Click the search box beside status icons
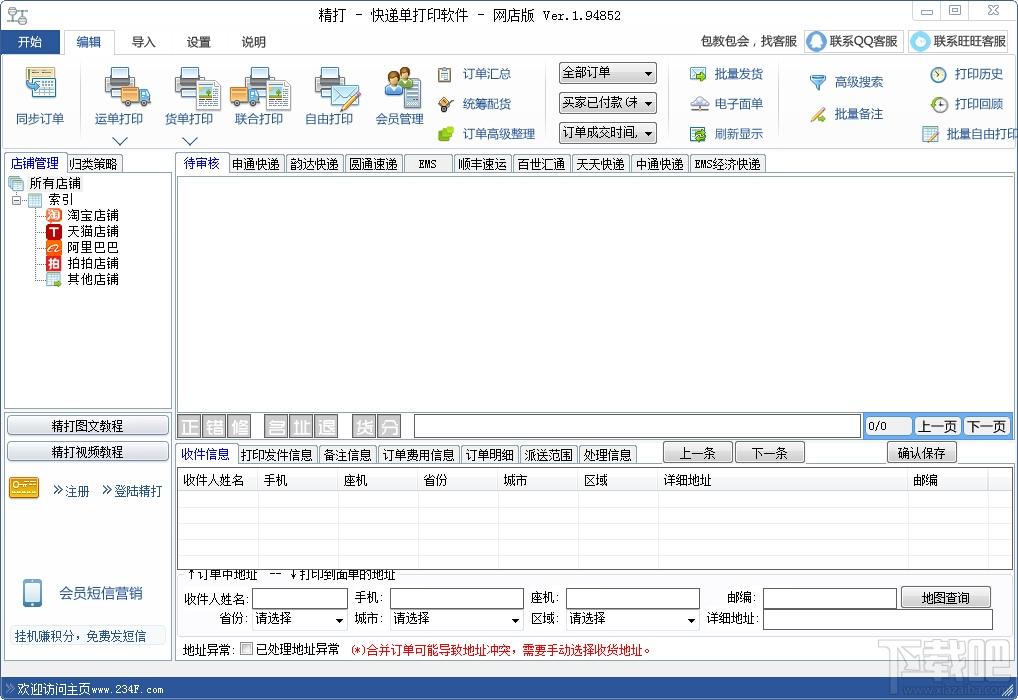1018x700 pixels. (637, 427)
